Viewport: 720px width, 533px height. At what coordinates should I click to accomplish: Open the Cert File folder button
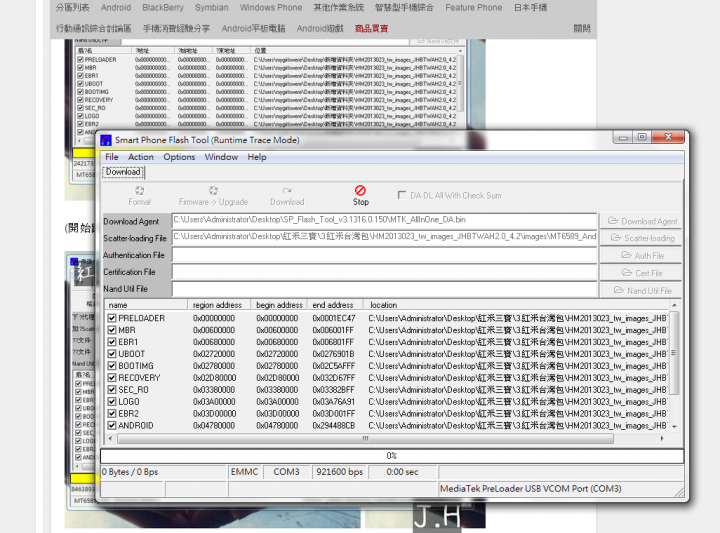pyautogui.click(x=641, y=273)
